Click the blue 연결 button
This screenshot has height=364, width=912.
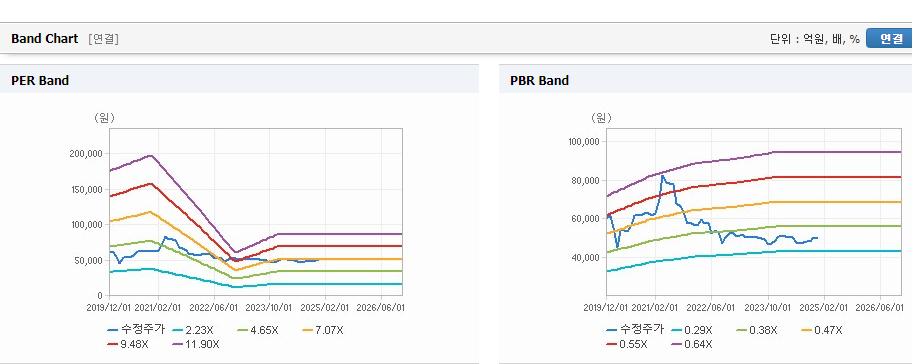(889, 38)
